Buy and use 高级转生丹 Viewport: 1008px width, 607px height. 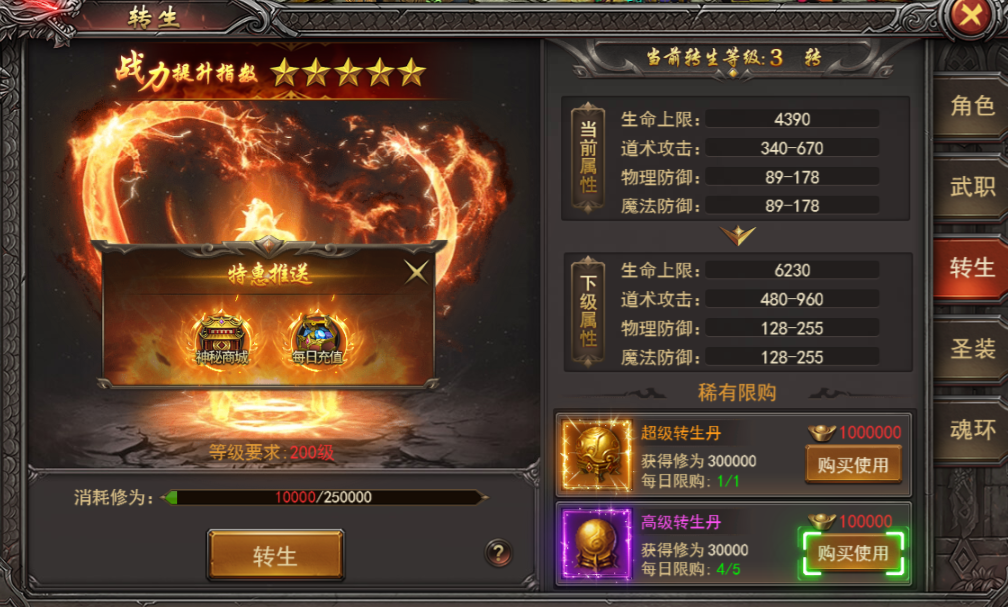853,553
